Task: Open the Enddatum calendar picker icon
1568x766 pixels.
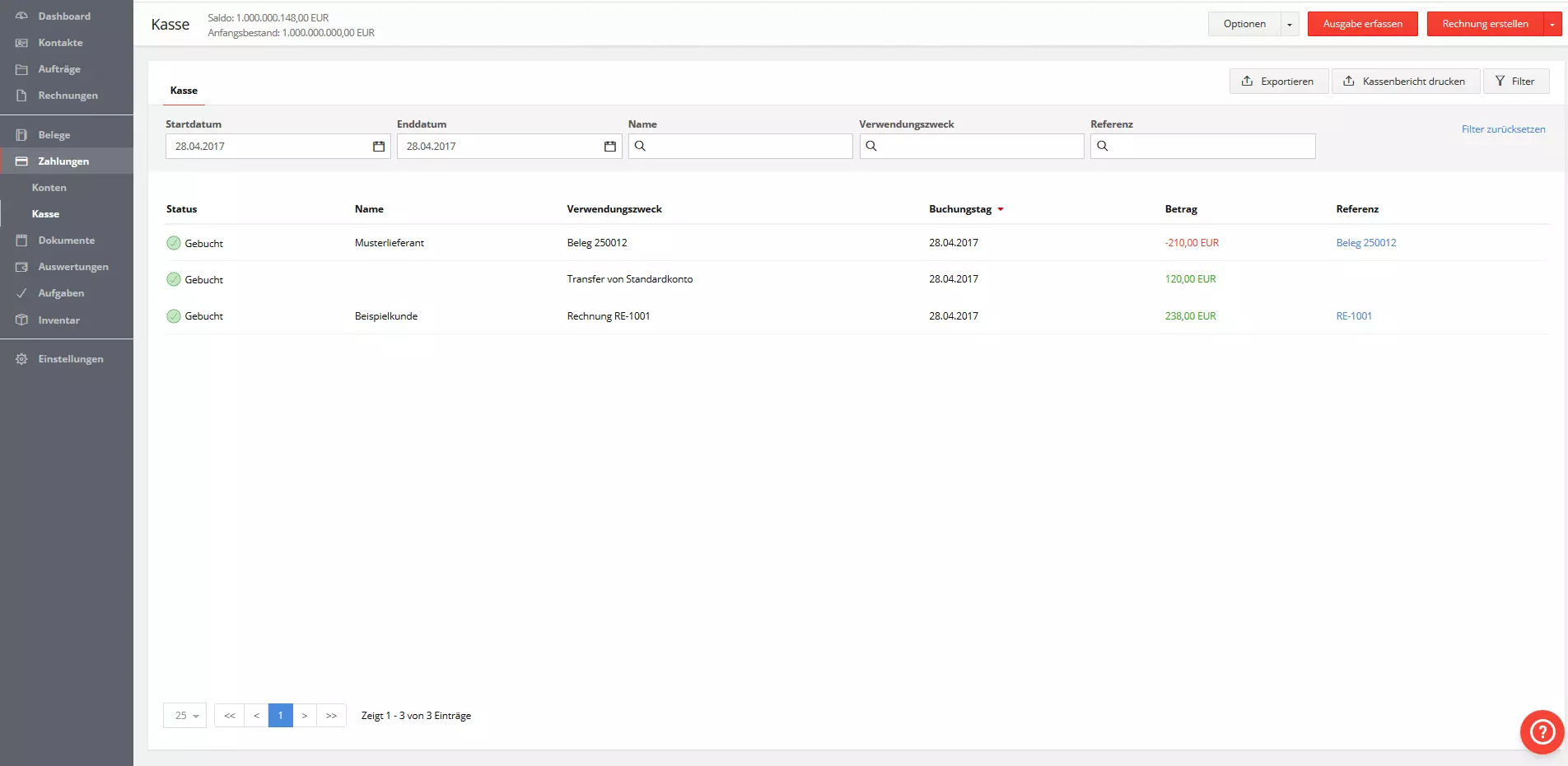Action: click(x=610, y=147)
